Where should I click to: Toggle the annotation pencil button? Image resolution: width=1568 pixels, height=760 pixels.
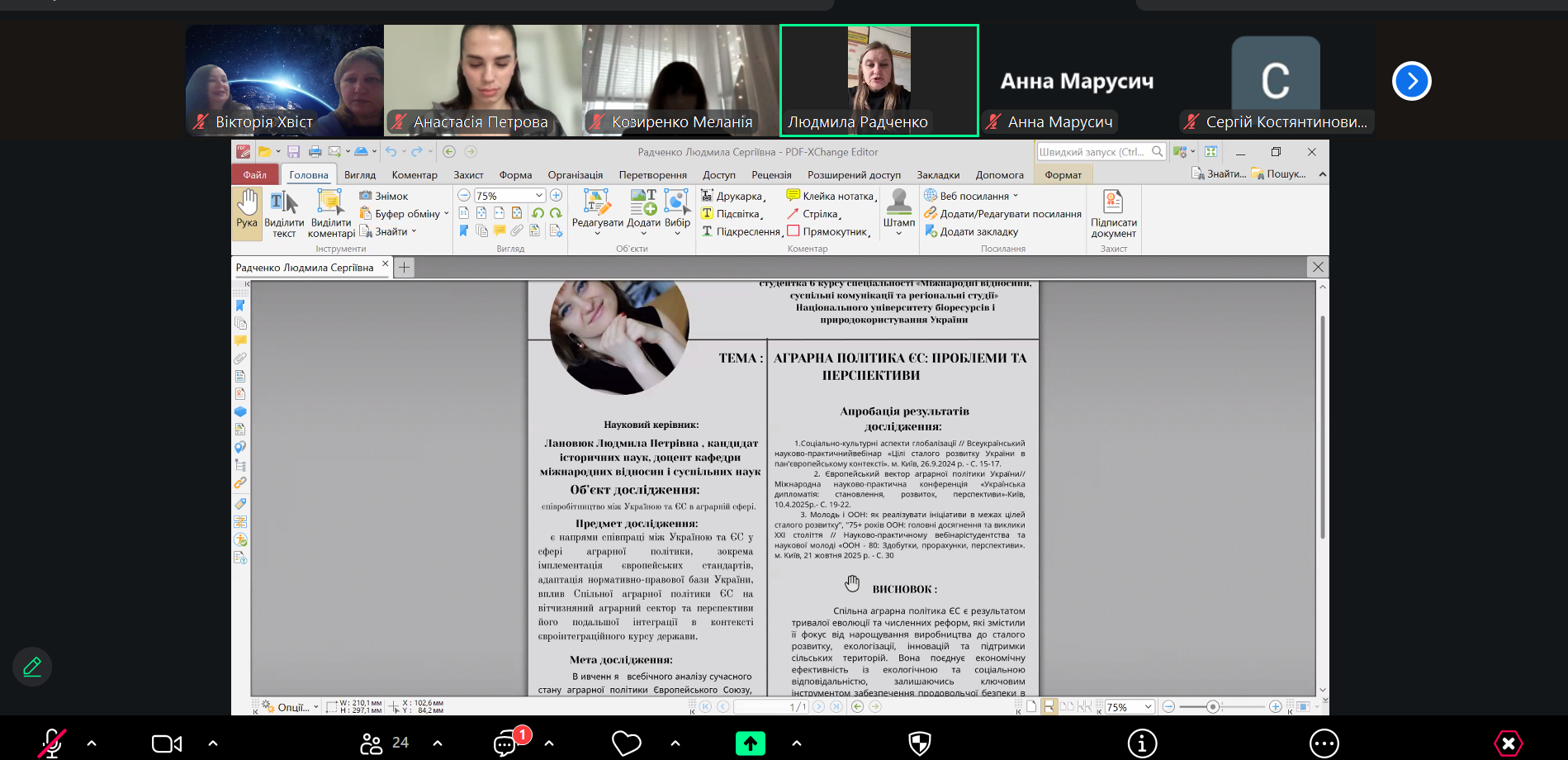coord(32,667)
